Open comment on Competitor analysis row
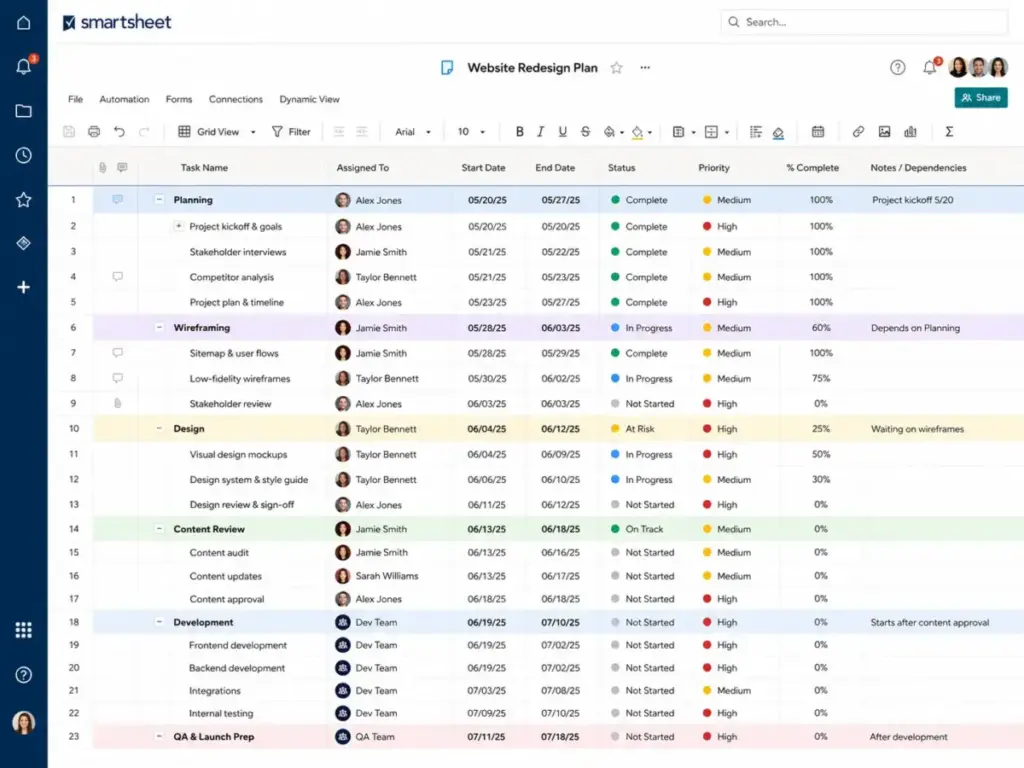The width and height of the screenshot is (1024, 768). (x=118, y=277)
